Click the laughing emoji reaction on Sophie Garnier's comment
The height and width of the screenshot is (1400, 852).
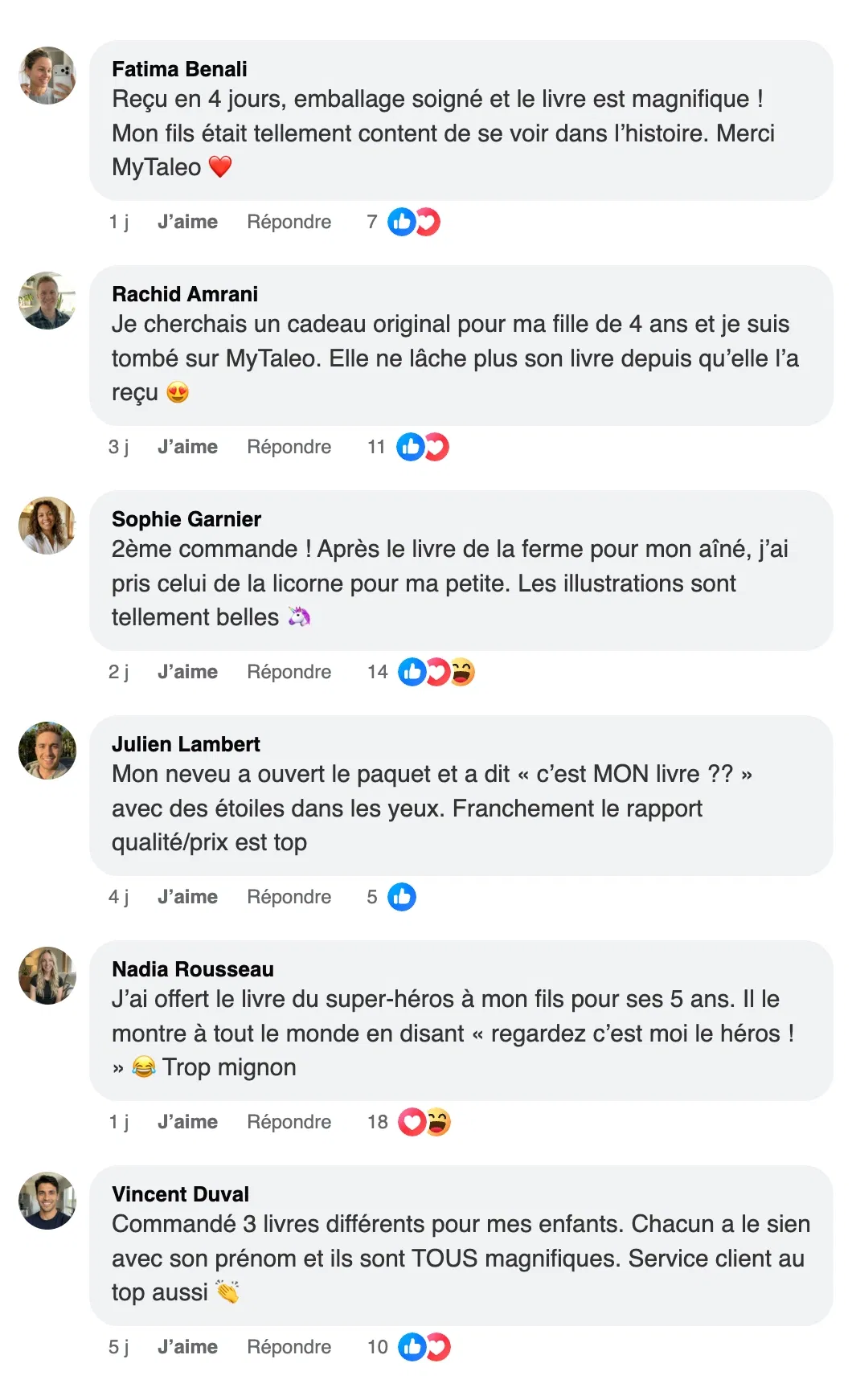tap(462, 672)
